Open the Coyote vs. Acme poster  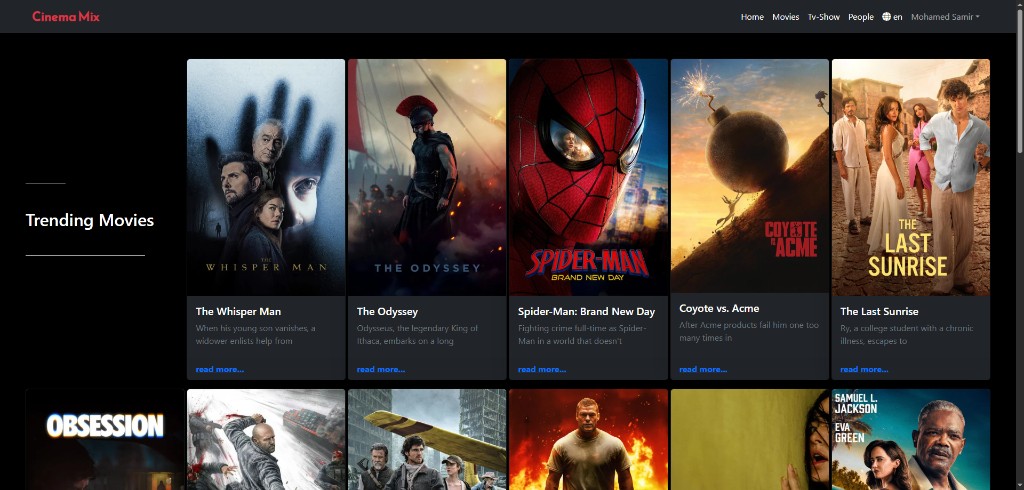click(750, 176)
